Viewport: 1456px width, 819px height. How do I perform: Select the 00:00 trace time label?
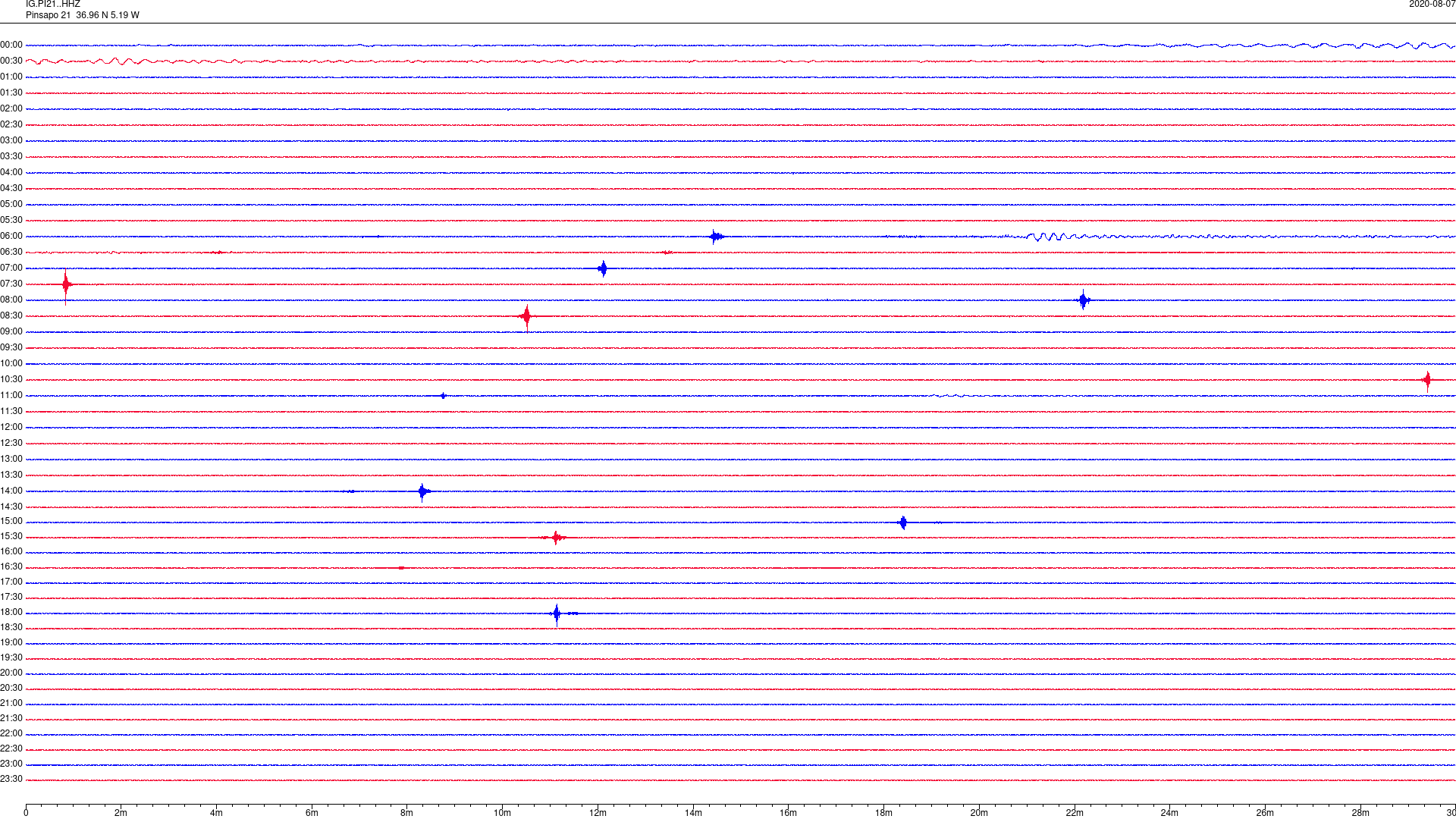[11, 45]
